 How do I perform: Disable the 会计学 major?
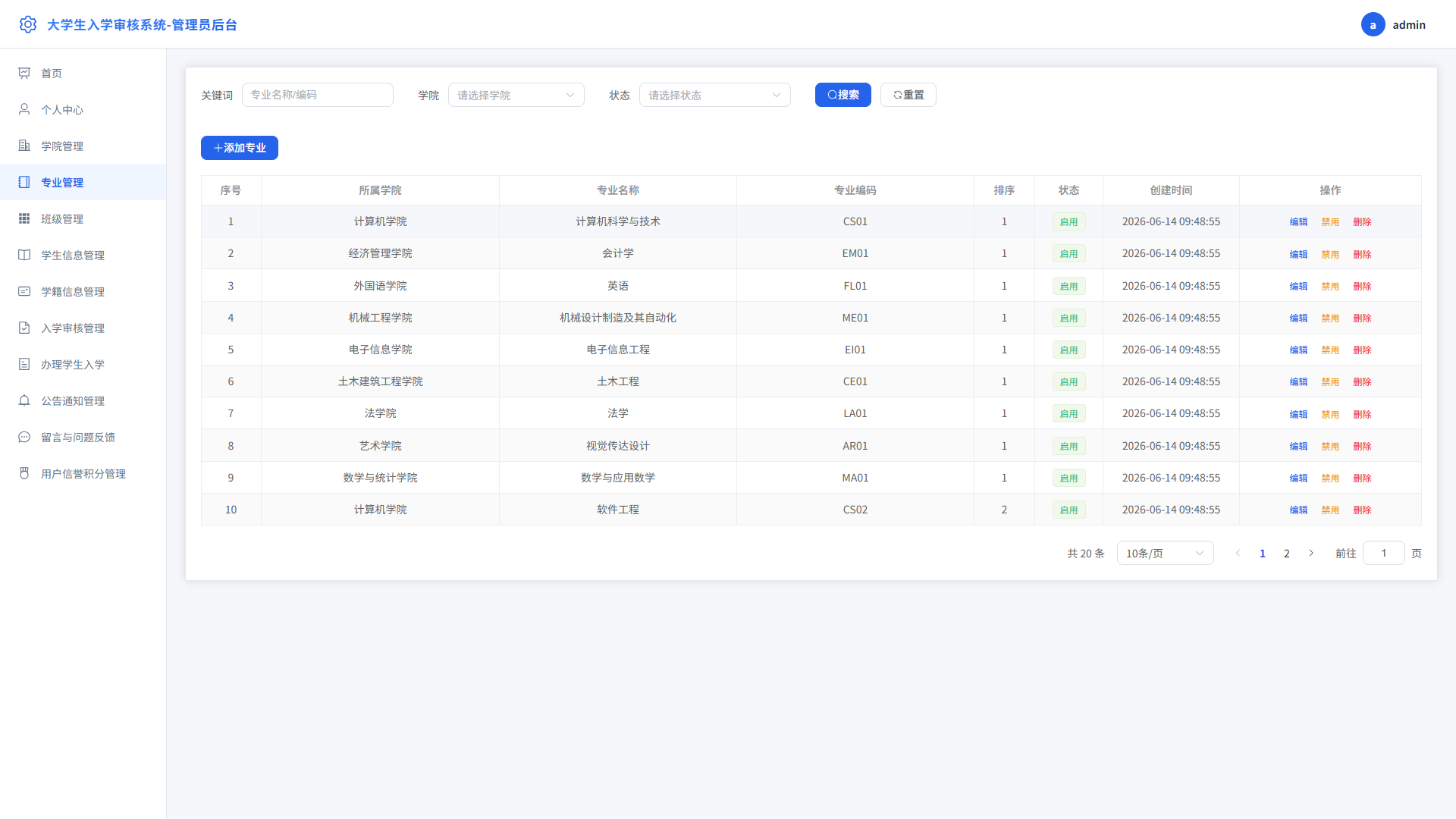click(1330, 254)
